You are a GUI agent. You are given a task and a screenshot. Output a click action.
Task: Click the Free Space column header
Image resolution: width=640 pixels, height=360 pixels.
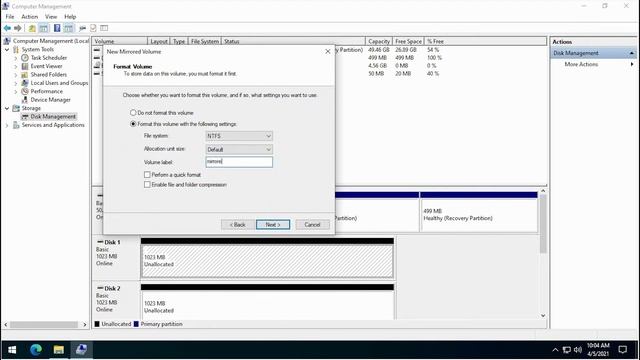tap(408, 41)
